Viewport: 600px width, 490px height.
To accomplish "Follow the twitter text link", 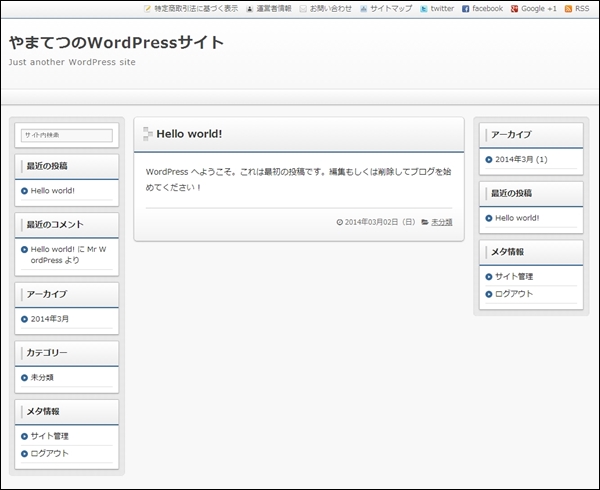I will tap(442, 8).
